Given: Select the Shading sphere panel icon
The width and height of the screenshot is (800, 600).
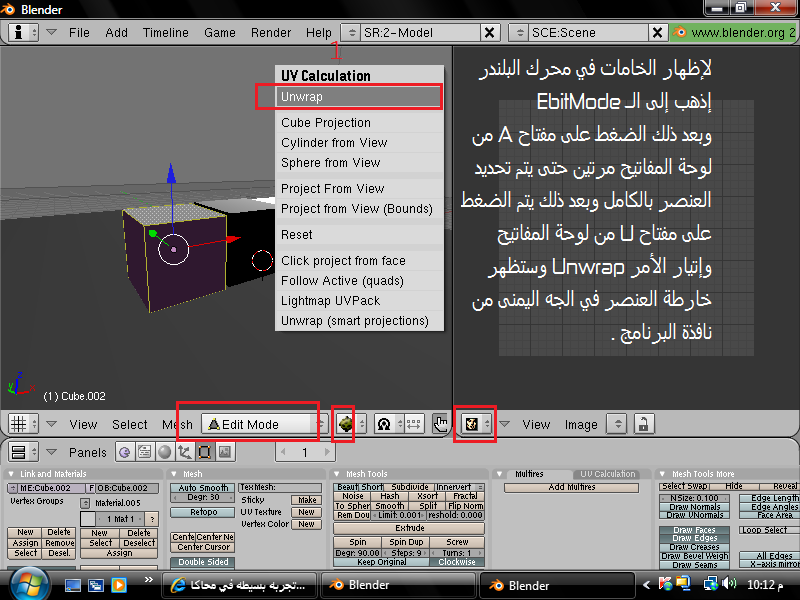Looking at the screenshot, I should pos(165,452).
